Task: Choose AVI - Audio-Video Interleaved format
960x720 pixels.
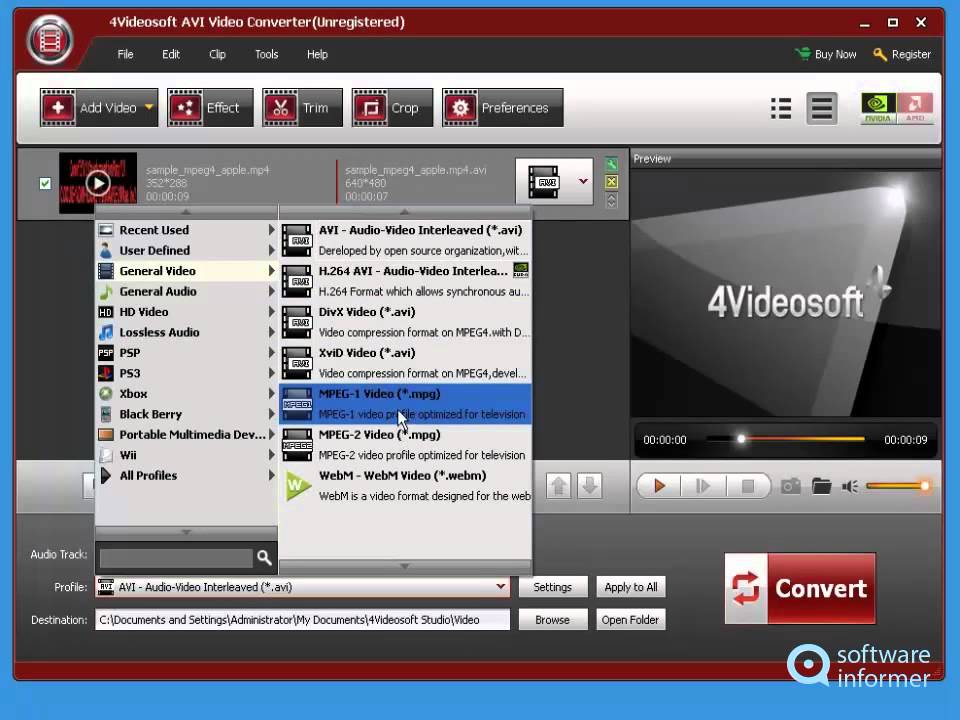Action: [405, 240]
